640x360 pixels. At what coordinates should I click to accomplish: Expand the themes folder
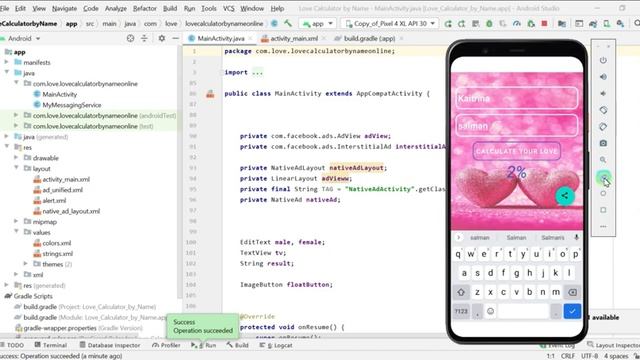[x=26, y=264]
